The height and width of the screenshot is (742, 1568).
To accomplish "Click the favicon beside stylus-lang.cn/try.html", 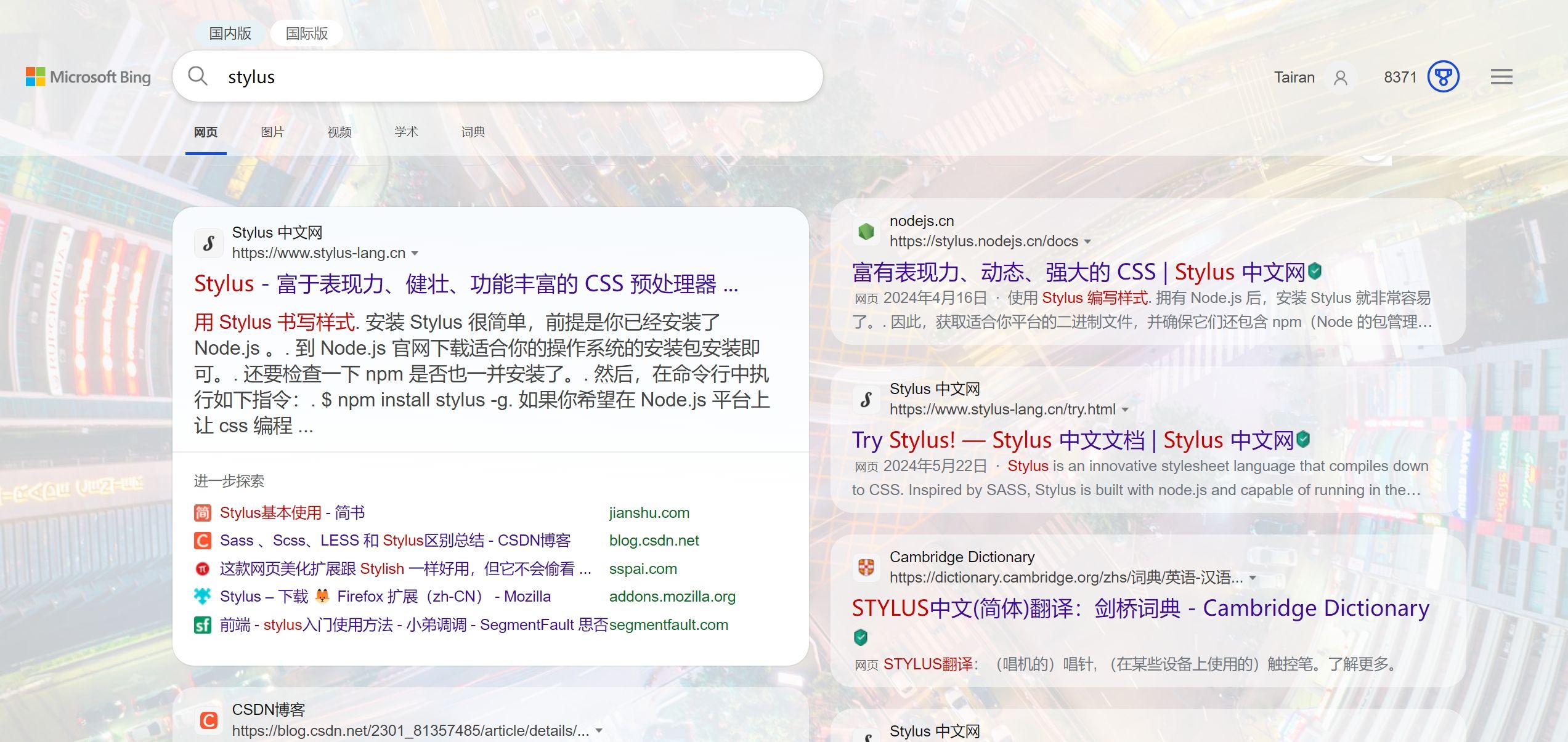I will pyautogui.click(x=866, y=399).
